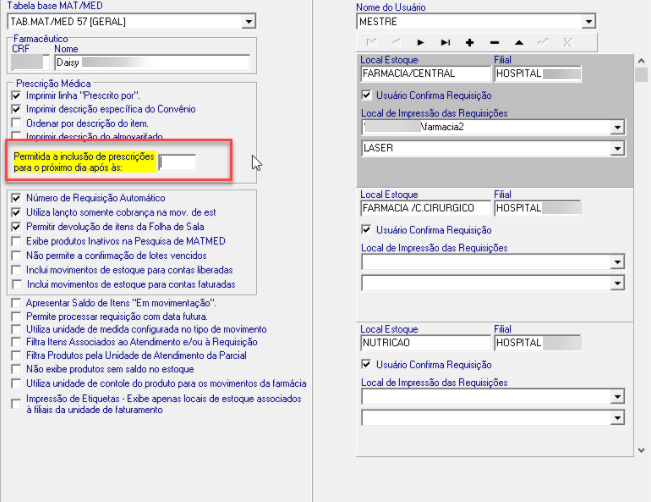Uncheck Número de Requisição Automático

16,198
